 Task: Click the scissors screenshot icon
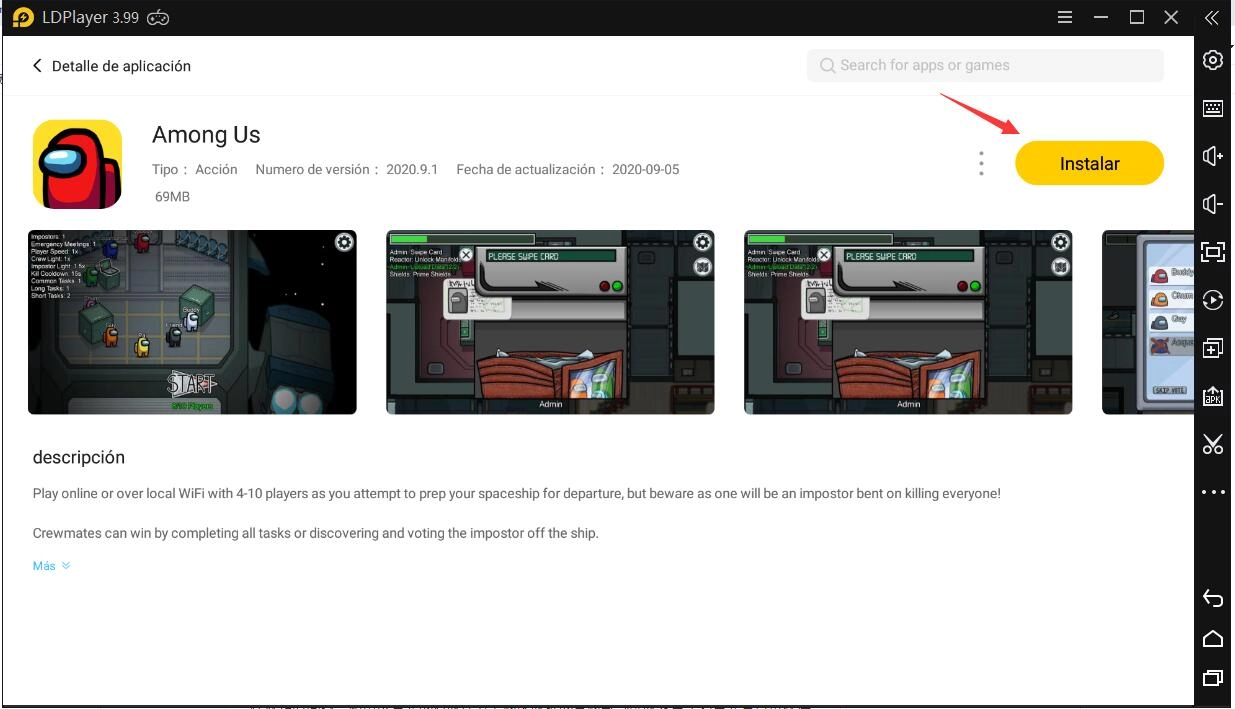(1213, 444)
